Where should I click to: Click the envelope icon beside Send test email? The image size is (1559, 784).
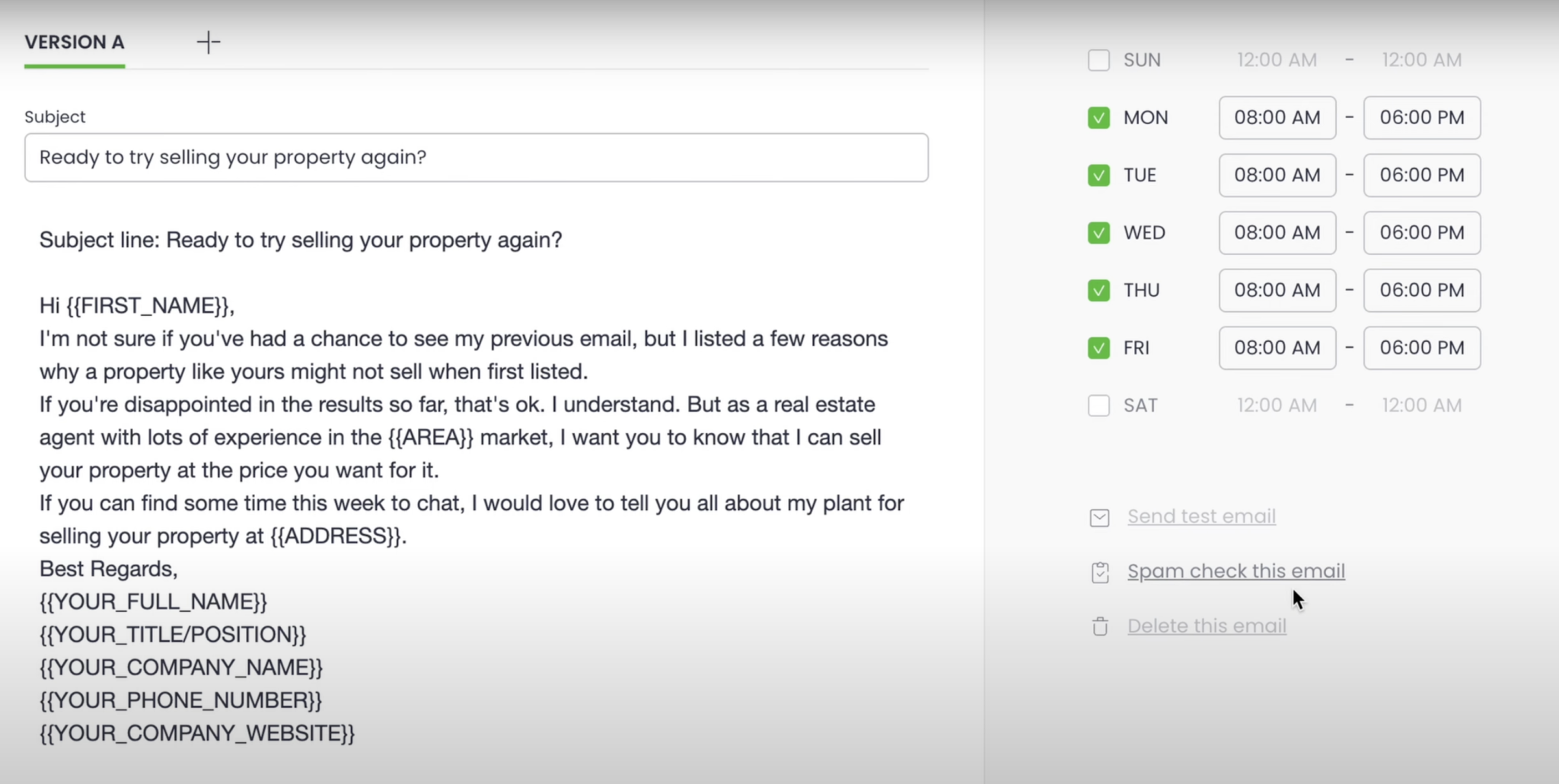point(1098,517)
